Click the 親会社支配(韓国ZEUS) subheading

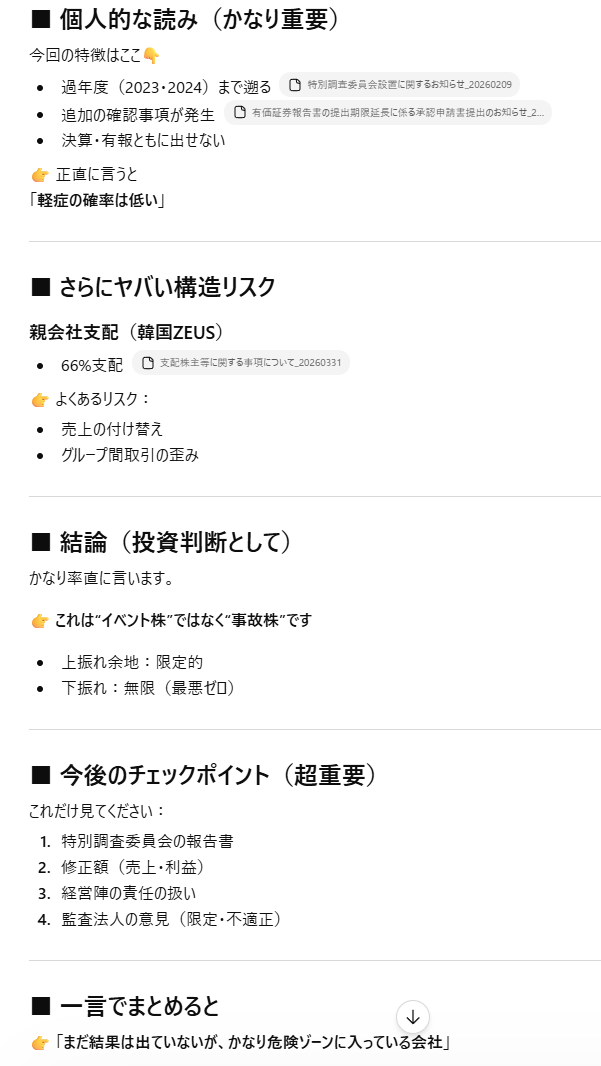click(125, 332)
